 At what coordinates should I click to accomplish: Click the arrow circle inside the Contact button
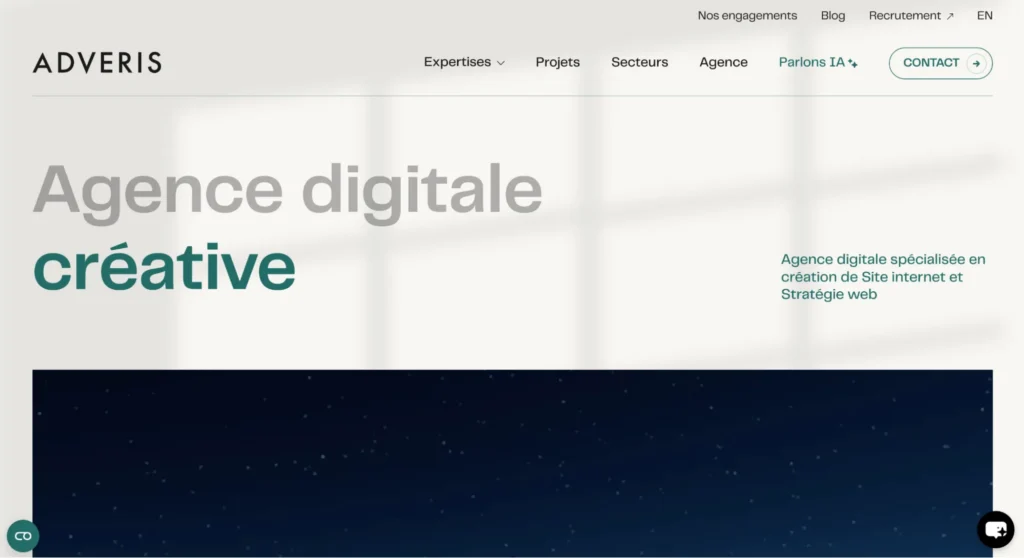click(x=976, y=63)
